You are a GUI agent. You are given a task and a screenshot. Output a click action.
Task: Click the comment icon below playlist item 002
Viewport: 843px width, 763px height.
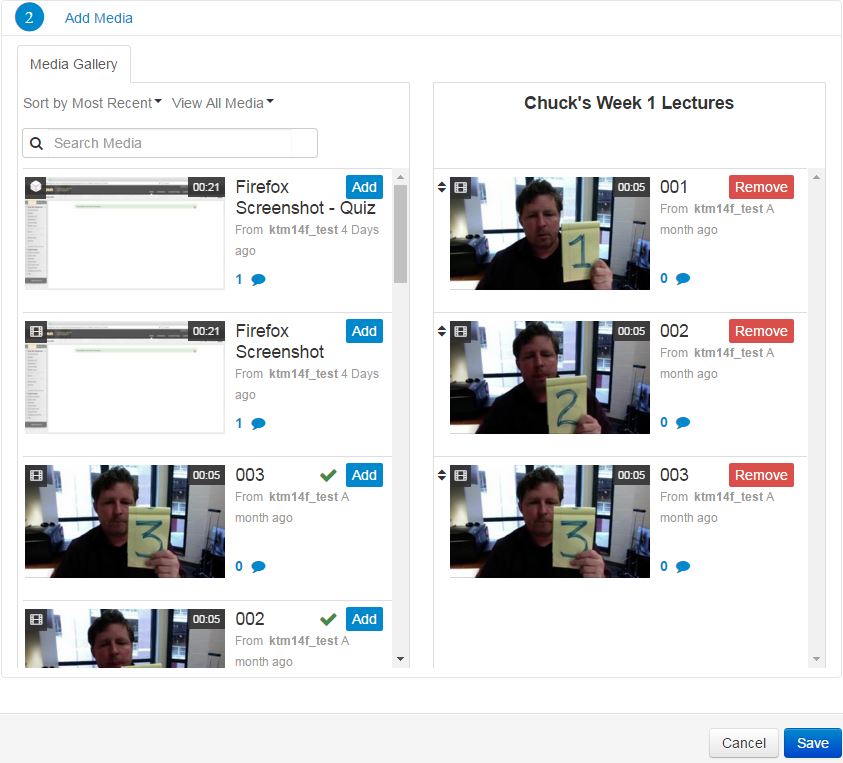[x=682, y=422]
